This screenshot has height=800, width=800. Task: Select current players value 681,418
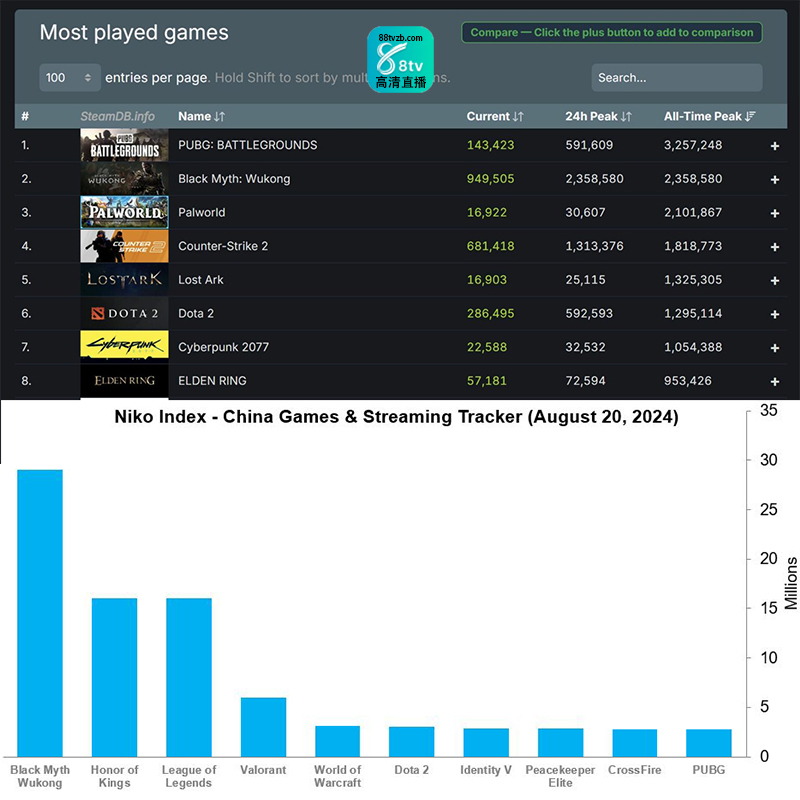(x=490, y=246)
